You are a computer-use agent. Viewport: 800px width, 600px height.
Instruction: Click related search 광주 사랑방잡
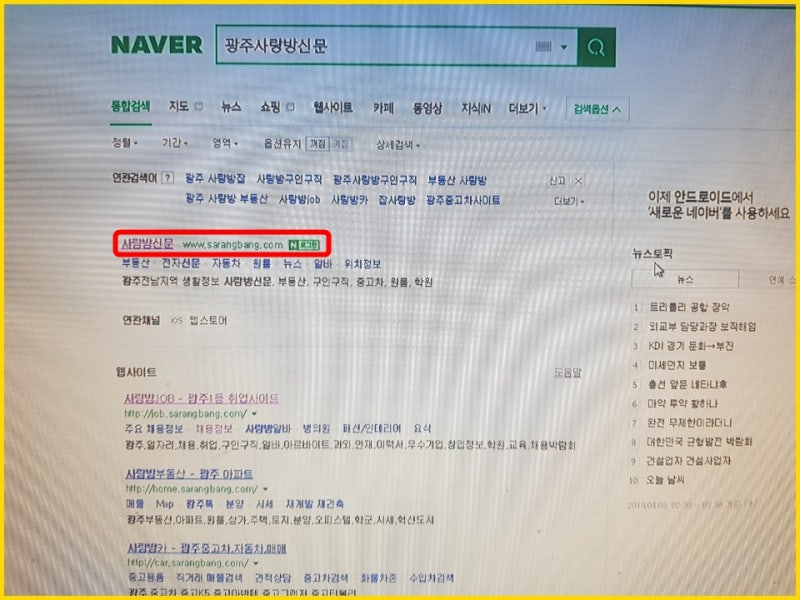coord(215,179)
